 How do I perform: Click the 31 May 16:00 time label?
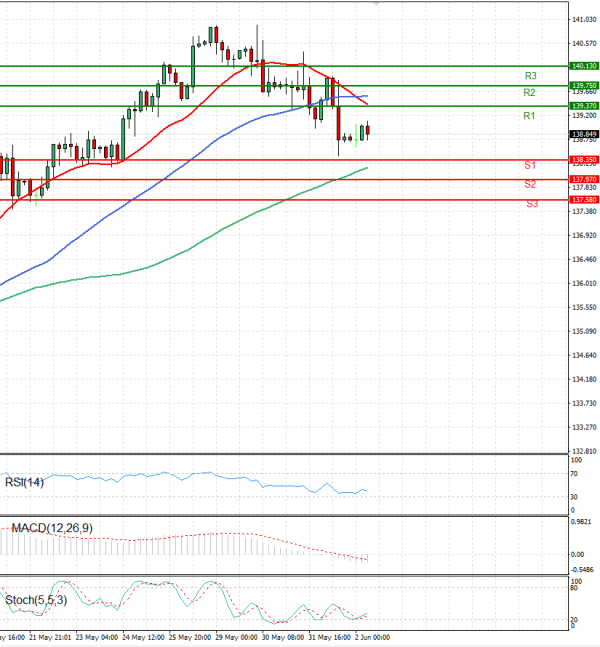coord(330,638)
